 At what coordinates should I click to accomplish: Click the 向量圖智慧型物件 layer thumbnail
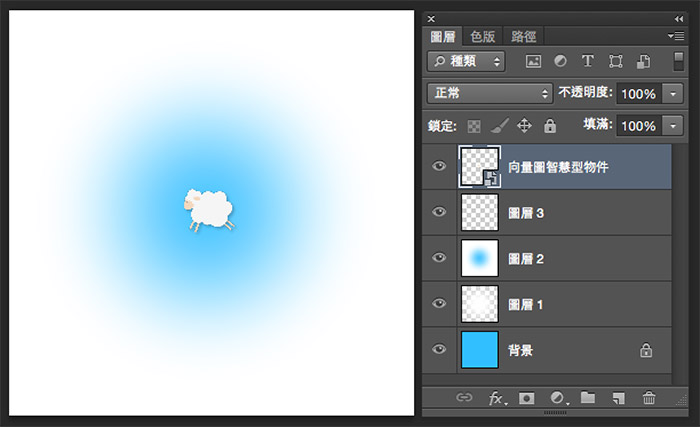(477, 166)
